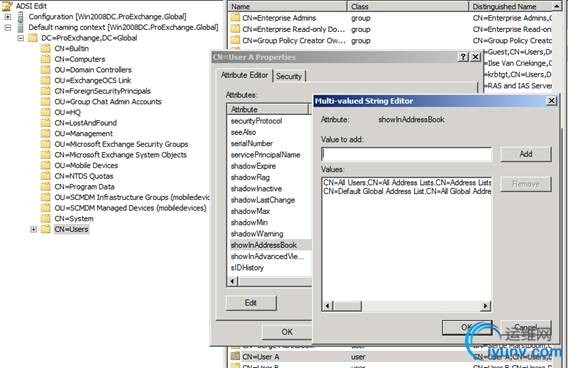Click OK in the Multi-valued String Editor
Viewport: 568px width, 368px height.
(x=467, y=327)
